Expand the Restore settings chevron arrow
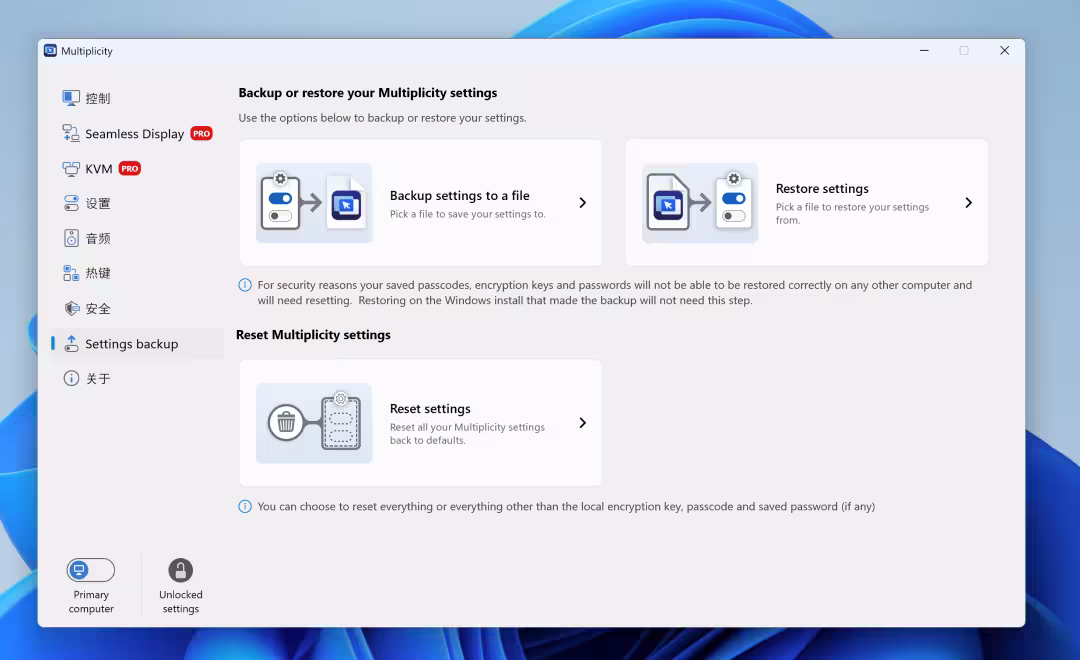 tap(968, 203)
